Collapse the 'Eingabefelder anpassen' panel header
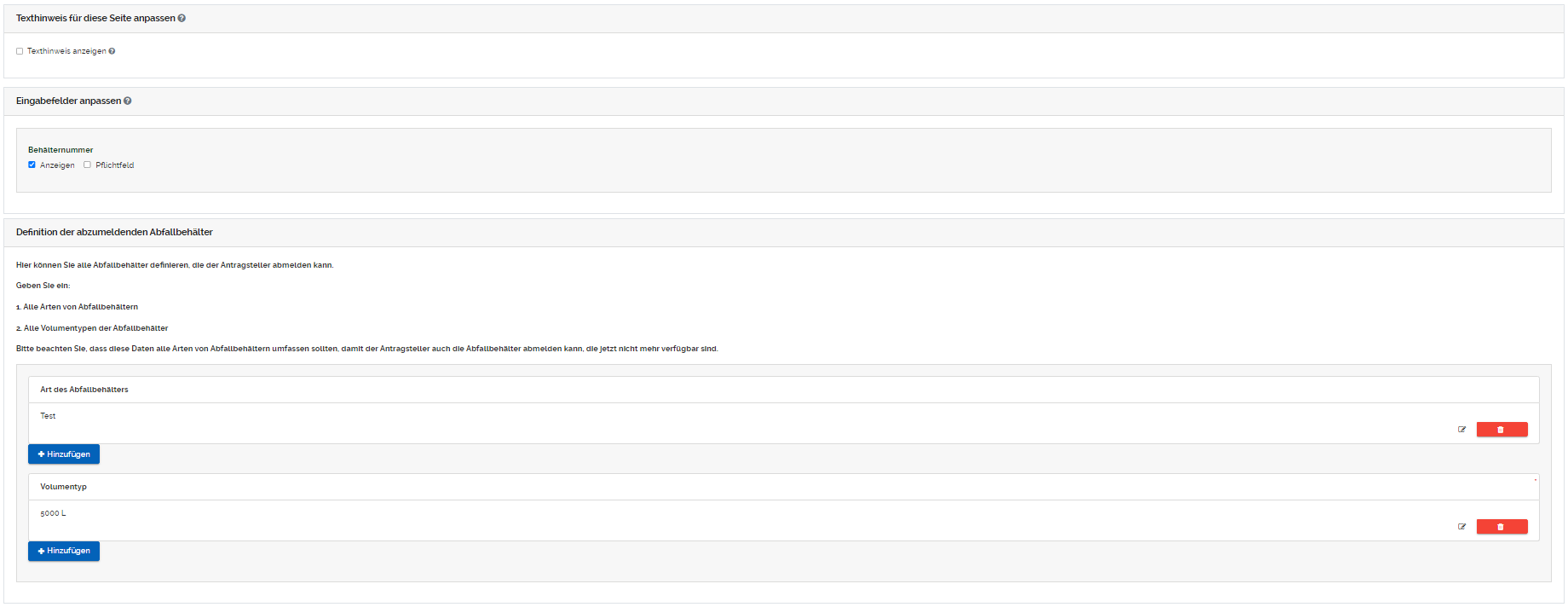 (x=68, y=101)
